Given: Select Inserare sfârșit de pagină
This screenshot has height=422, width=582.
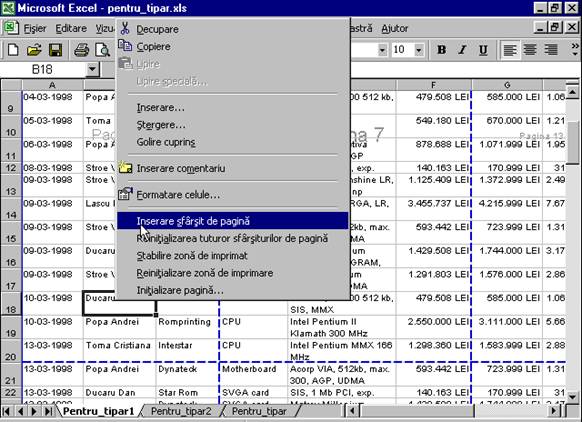Looking at the screenshot, I should 233,221.
